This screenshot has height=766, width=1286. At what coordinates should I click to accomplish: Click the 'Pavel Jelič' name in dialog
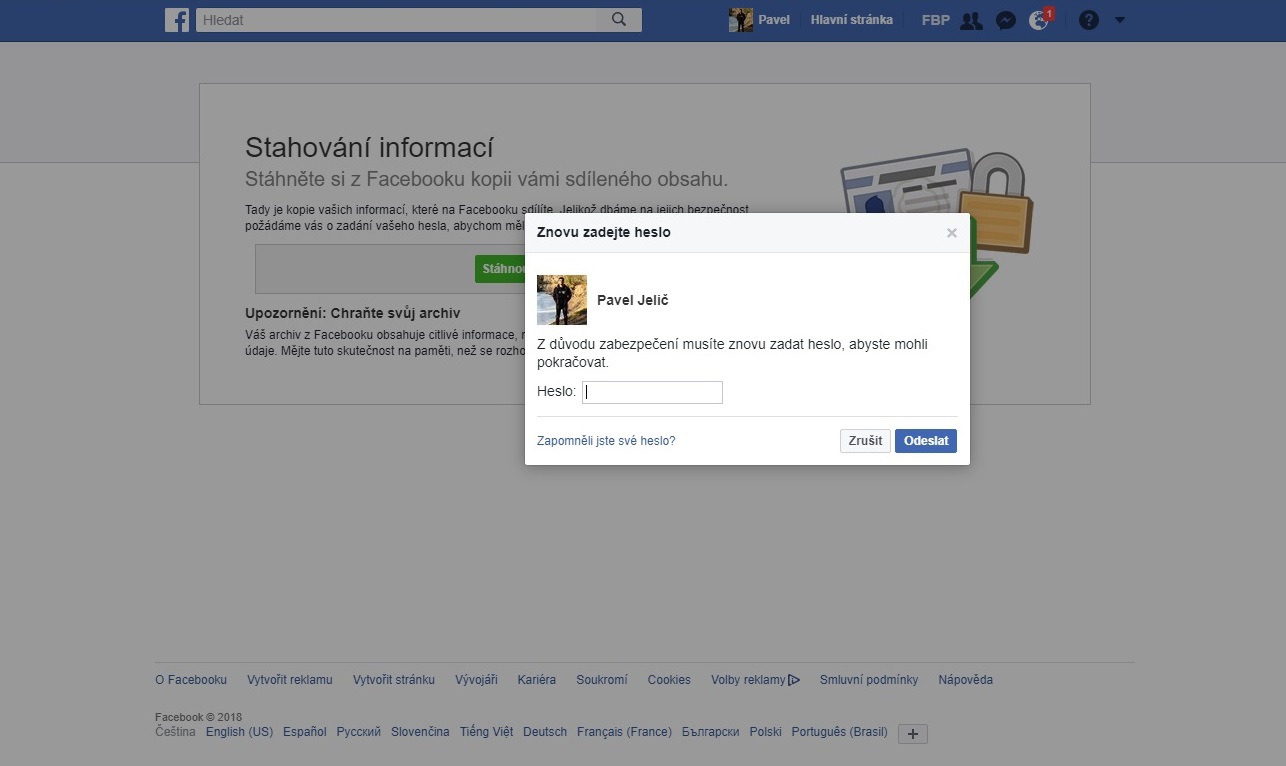[632, 300]
